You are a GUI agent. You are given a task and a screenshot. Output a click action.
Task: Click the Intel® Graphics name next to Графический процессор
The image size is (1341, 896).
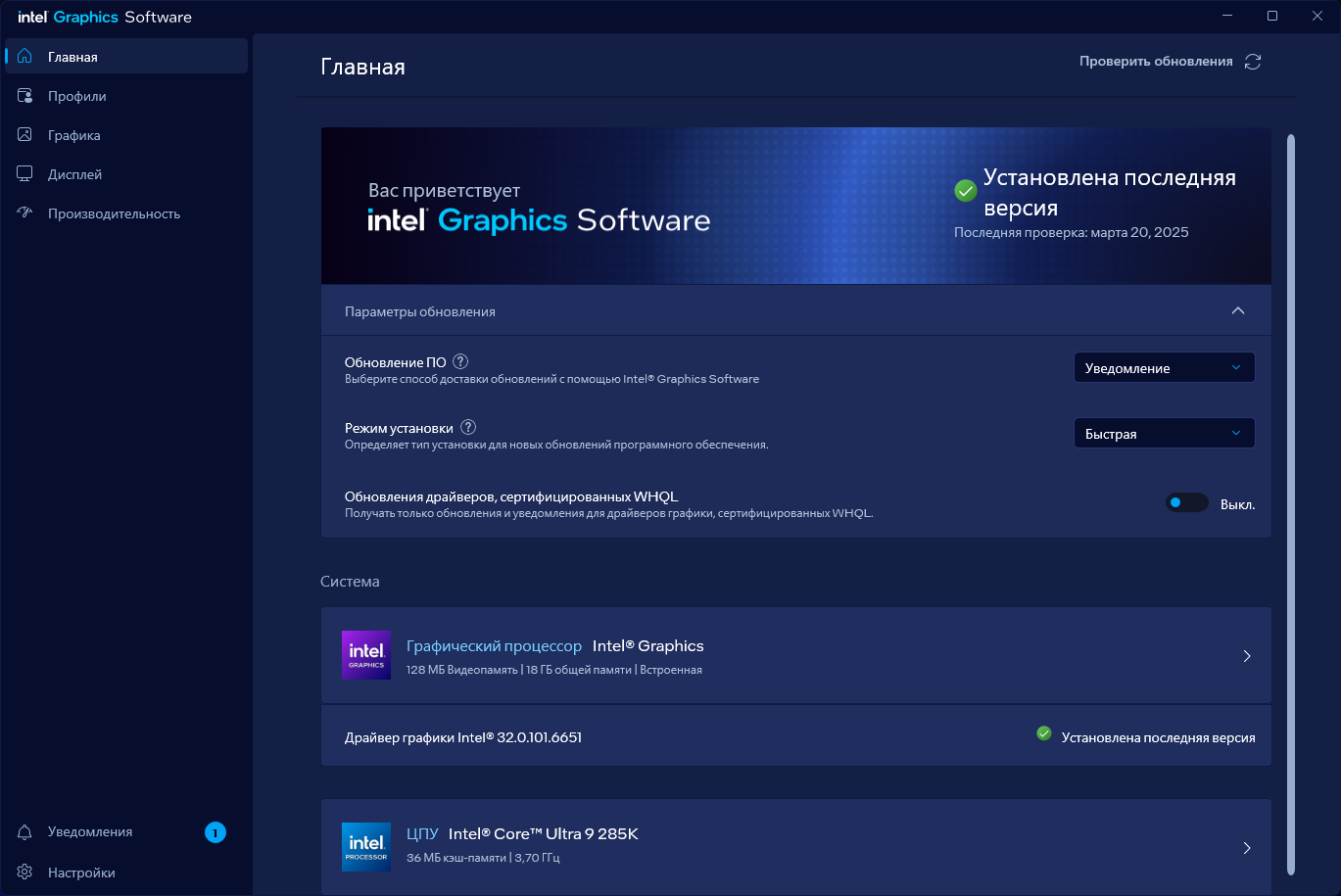[648, 646]
